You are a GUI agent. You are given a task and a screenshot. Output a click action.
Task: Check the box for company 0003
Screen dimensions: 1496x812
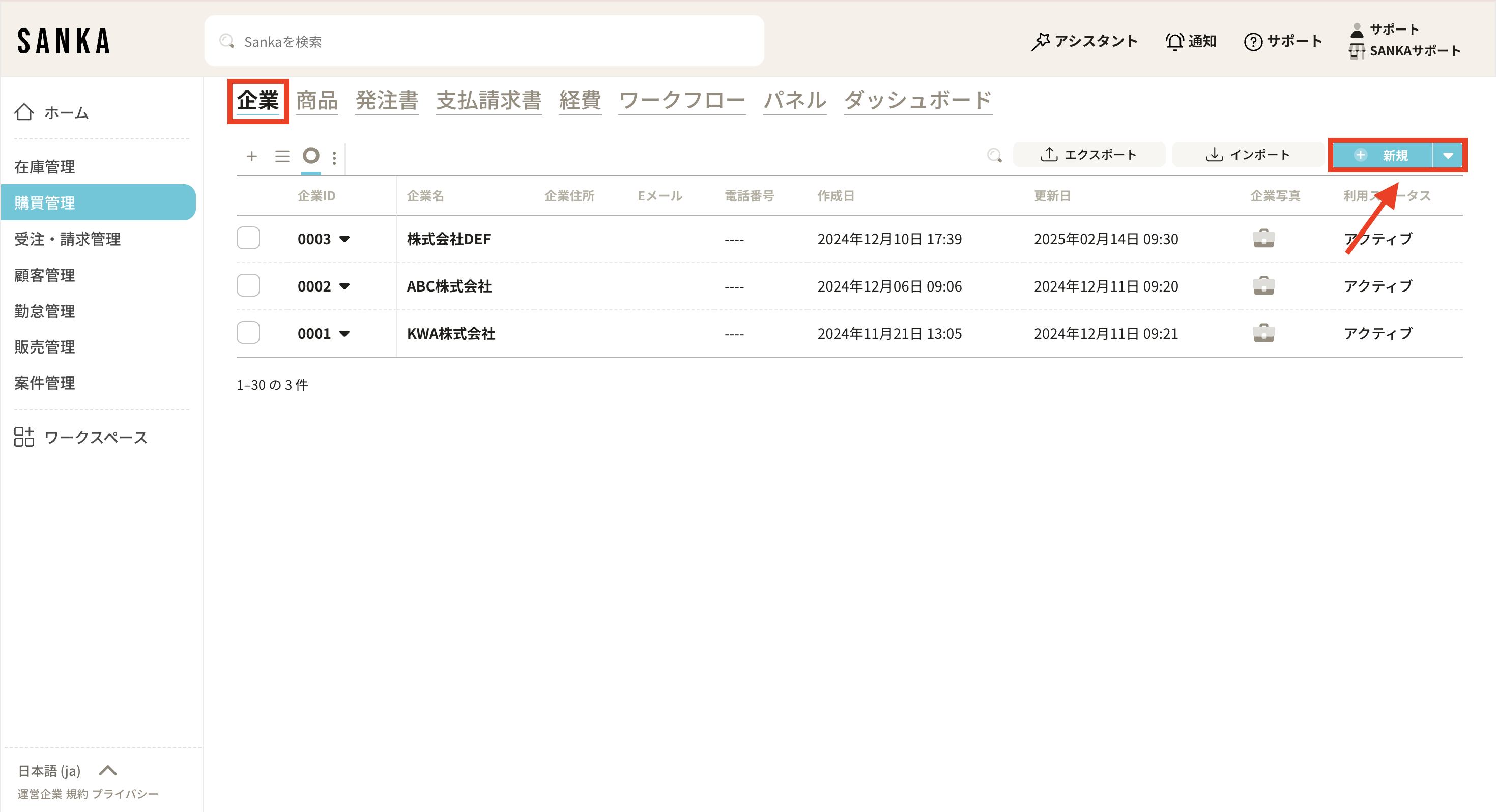coord(248,238)
